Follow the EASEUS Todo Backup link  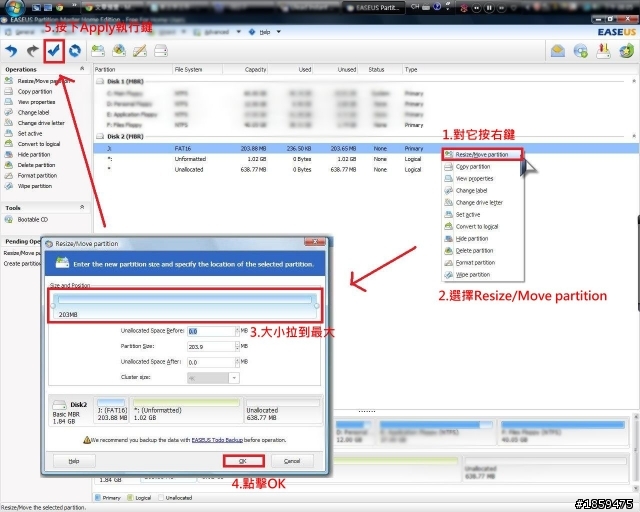pyautogui.click(x=217, y=440)
